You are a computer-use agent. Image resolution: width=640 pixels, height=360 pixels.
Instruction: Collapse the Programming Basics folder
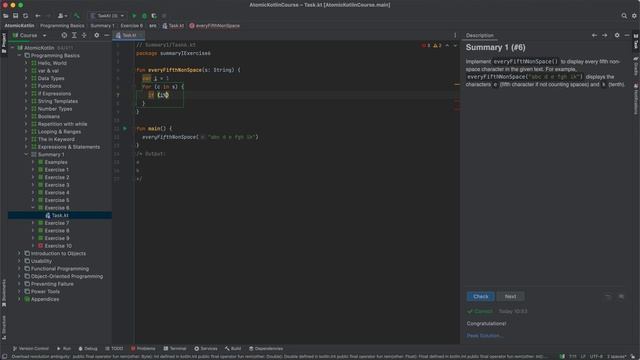click(x=19, y=56)
